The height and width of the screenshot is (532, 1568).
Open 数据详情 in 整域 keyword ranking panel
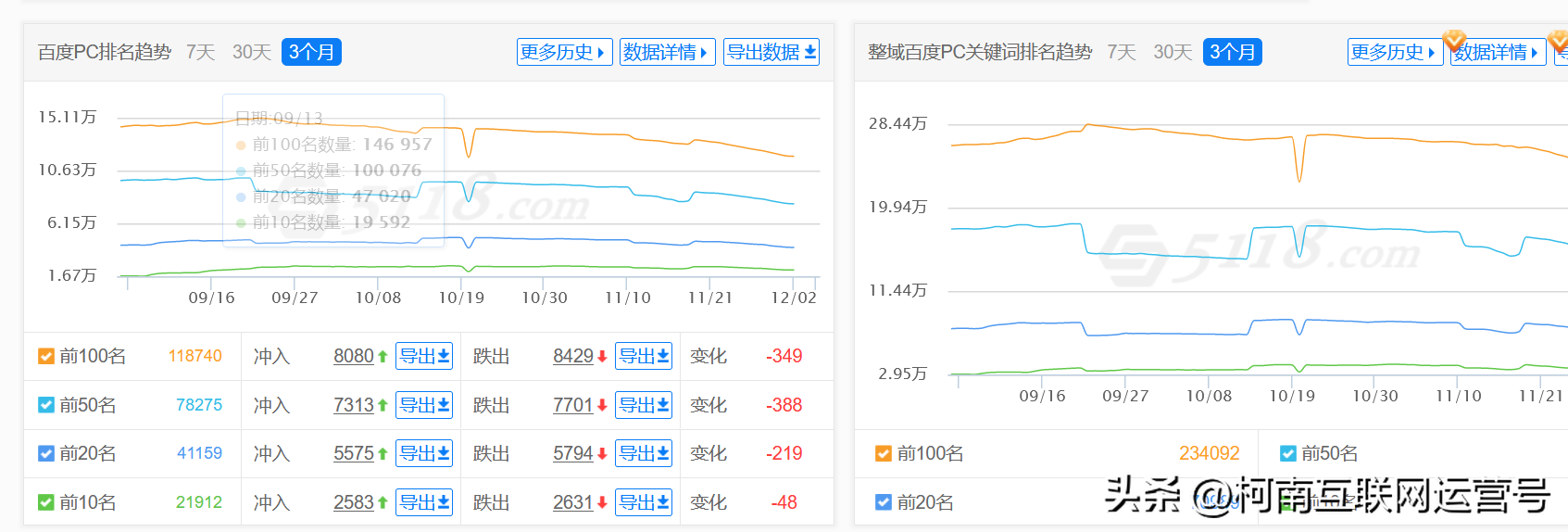[x=1498, y=52]
